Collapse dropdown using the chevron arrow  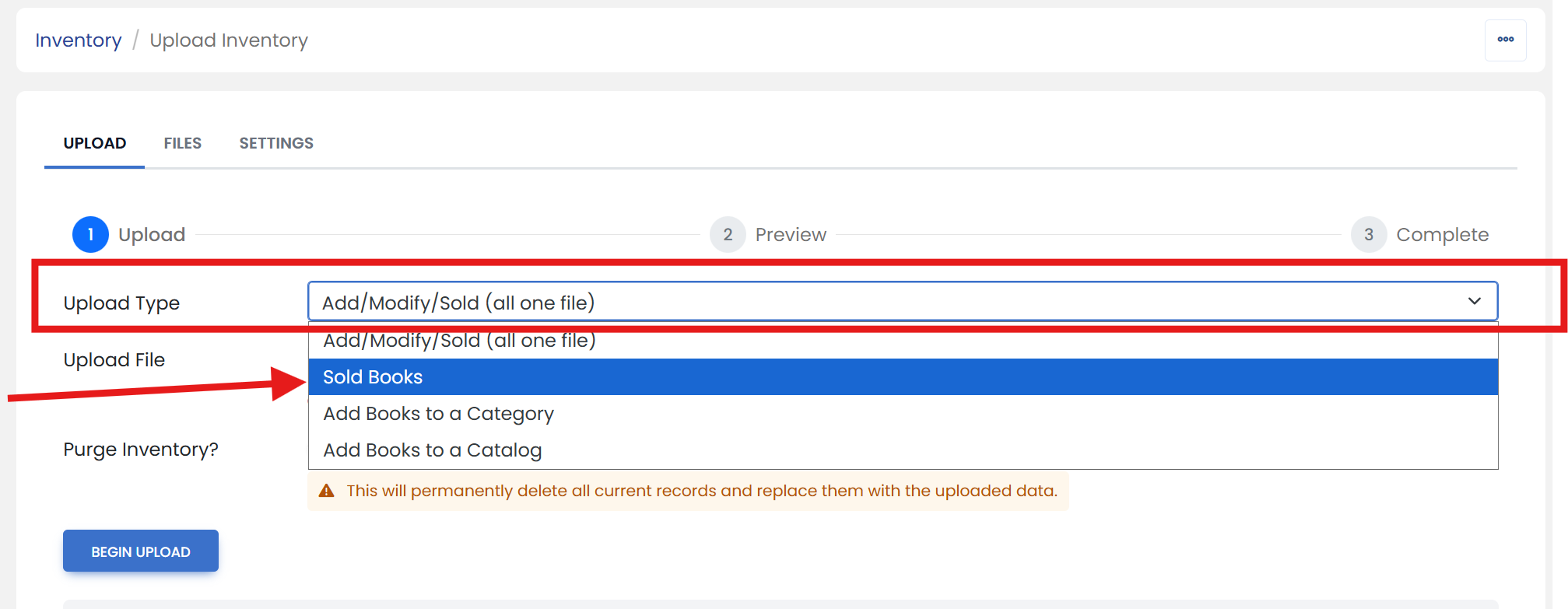pos(1474,301)
